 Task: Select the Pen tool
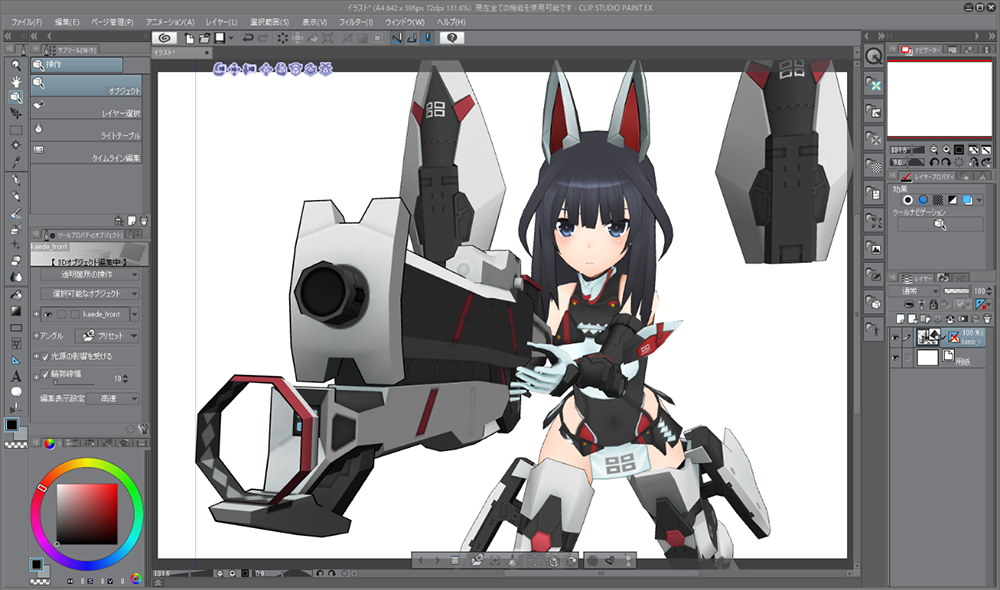point(16,181)
